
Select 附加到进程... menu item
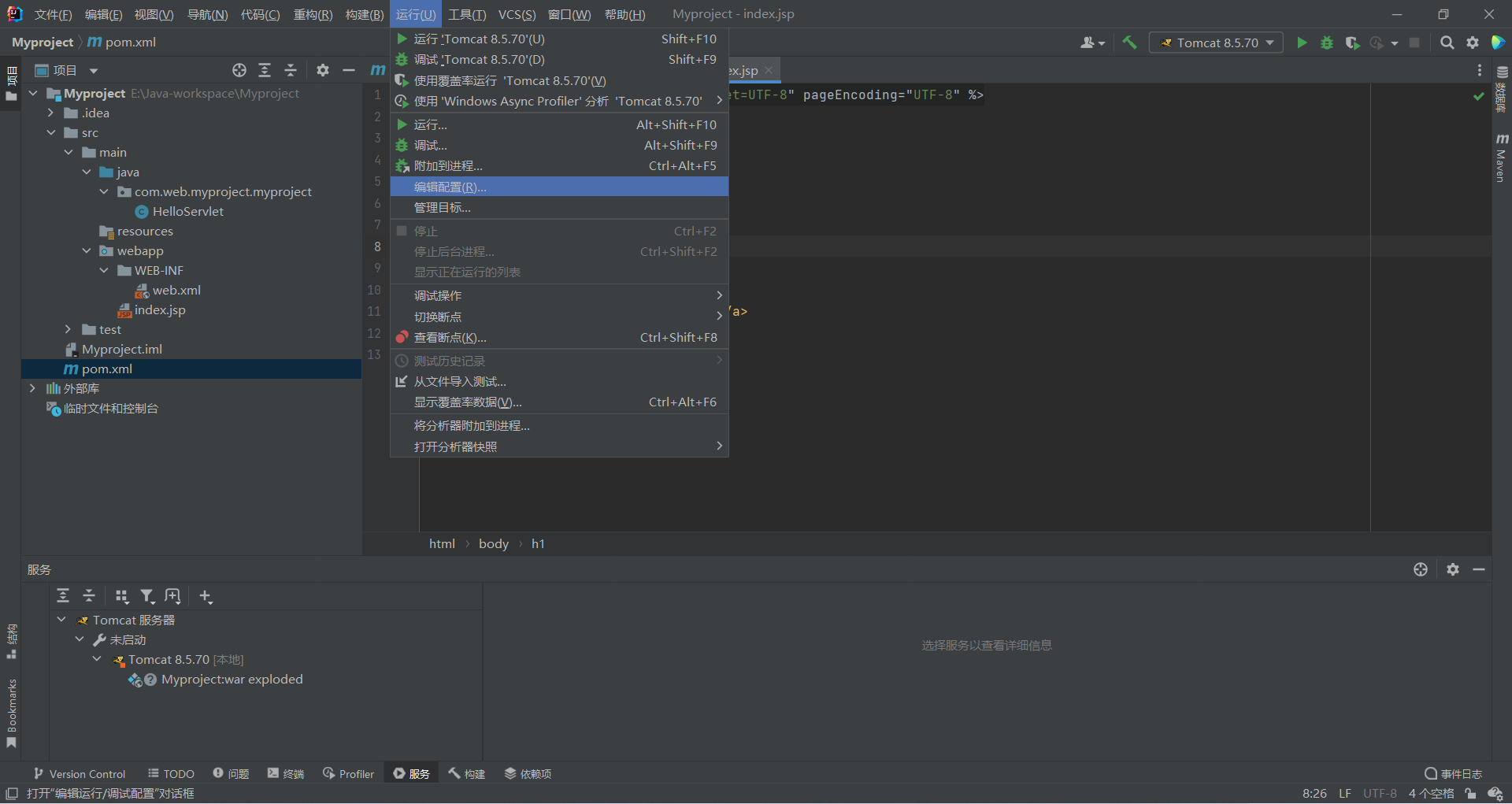(x=559, y=165)
